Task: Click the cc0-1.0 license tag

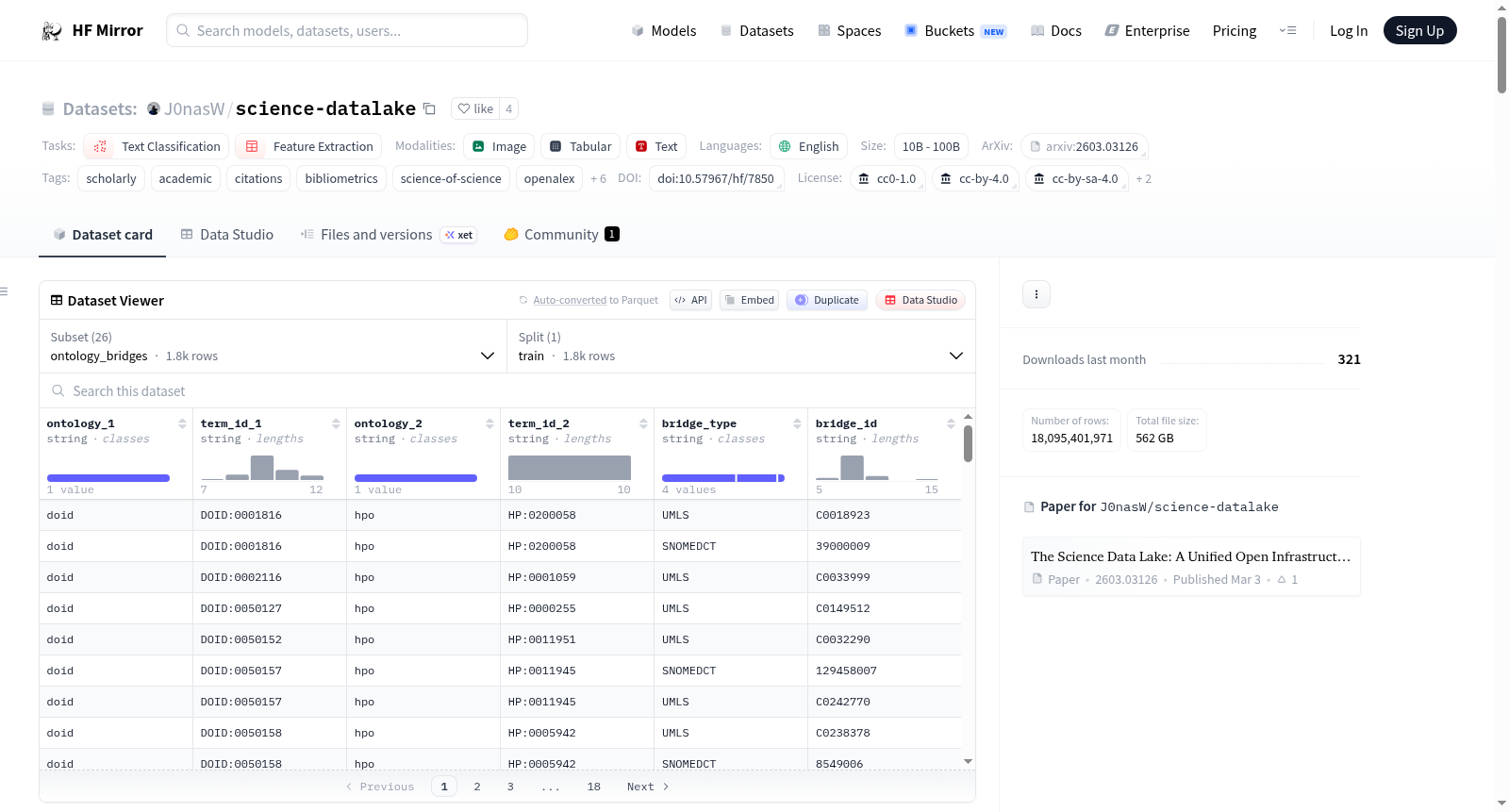Action: (x=887, y=178)
